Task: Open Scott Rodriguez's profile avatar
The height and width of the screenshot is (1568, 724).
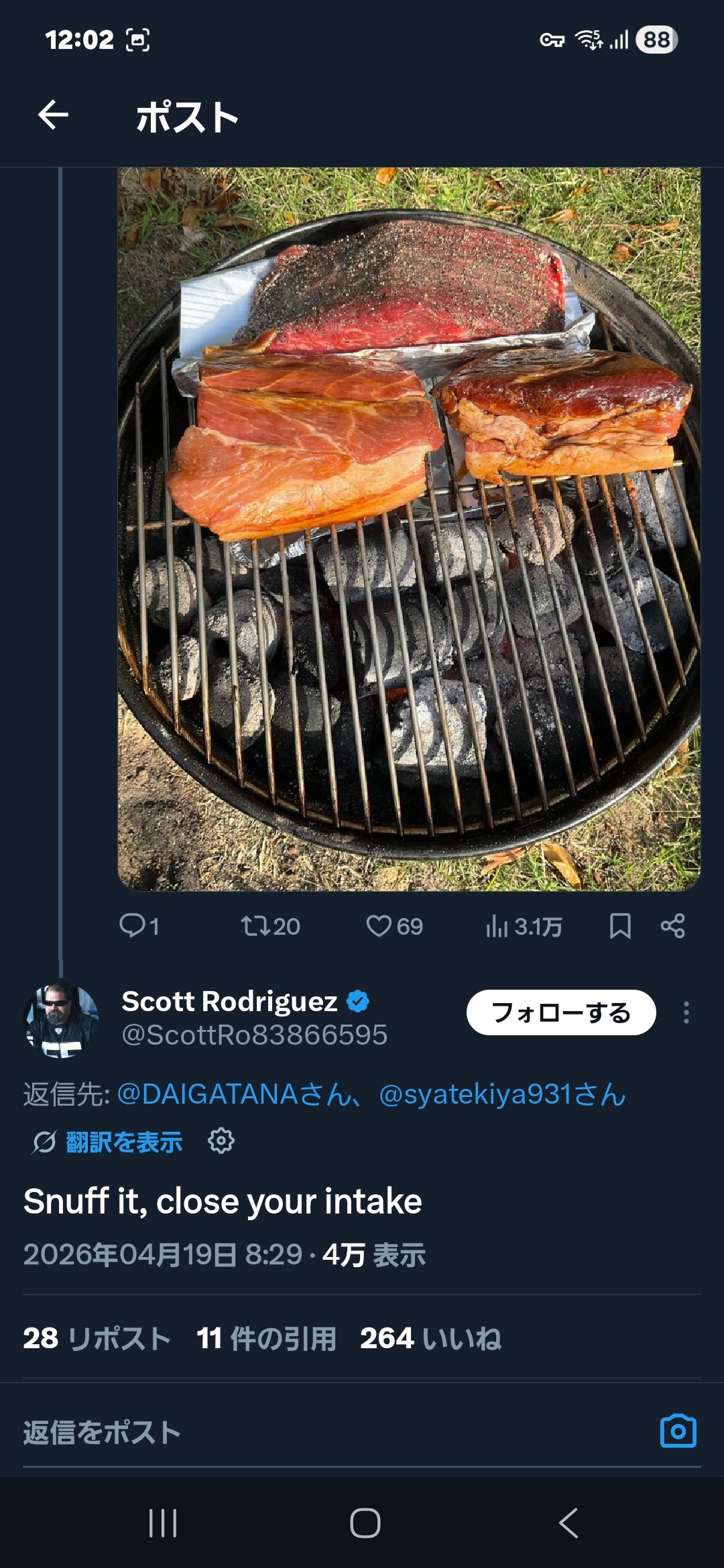Action: (x=60, y=1019)
